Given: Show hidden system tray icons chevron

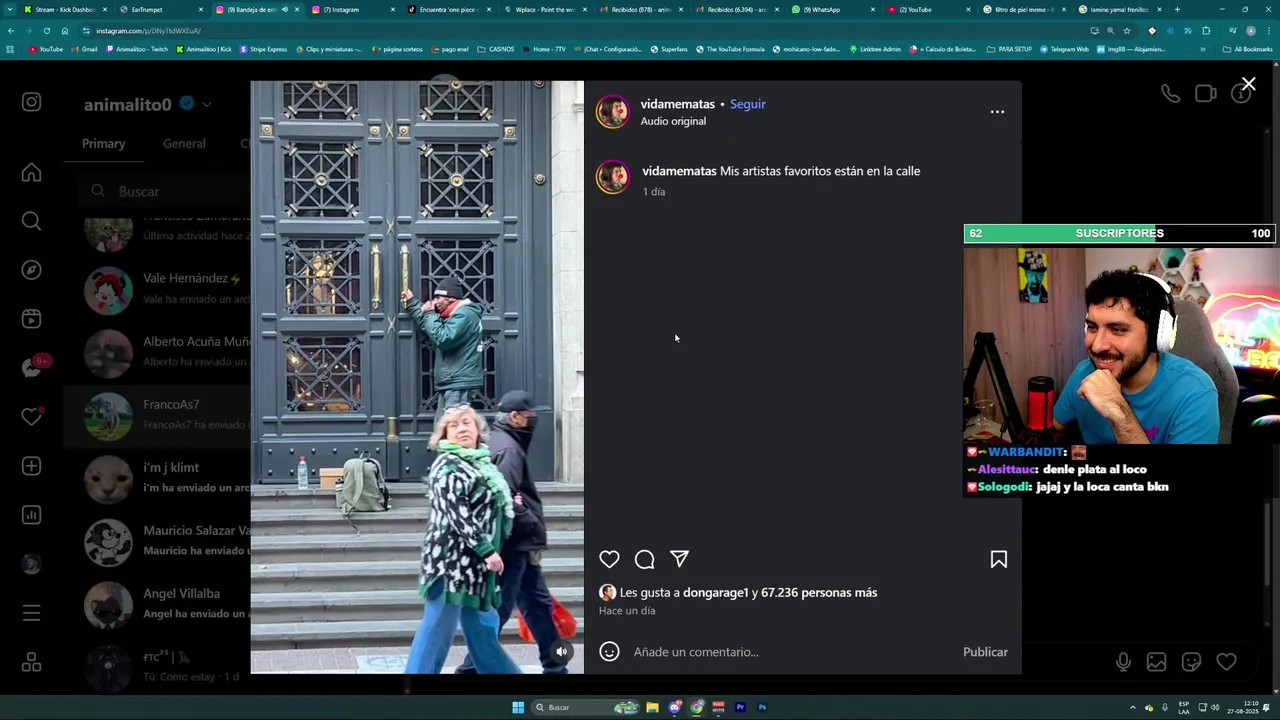Looking at the screenshot, I should pos(1133,707).
